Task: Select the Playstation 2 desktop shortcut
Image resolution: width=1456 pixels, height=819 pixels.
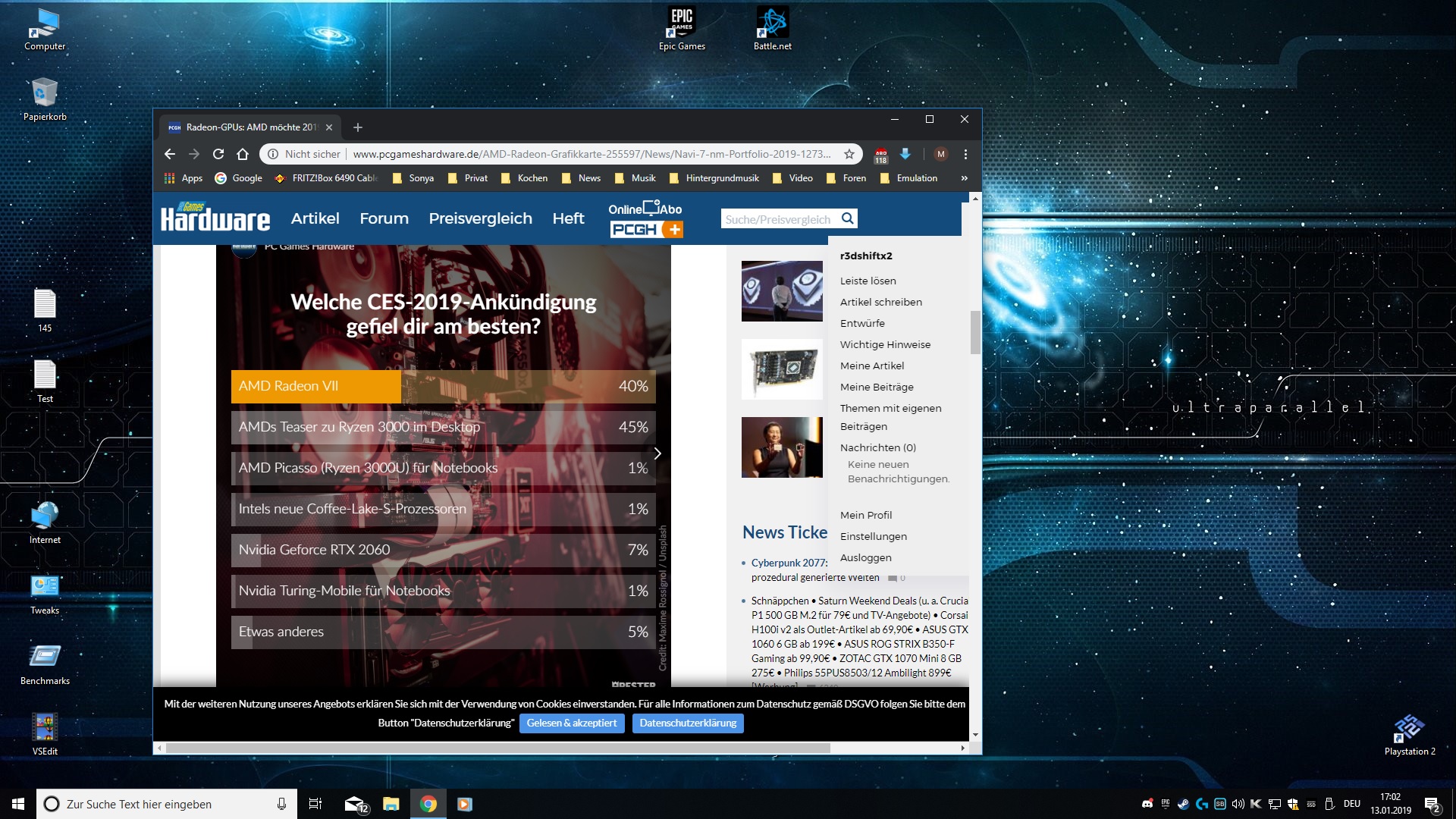Action: pos(1410,734)
